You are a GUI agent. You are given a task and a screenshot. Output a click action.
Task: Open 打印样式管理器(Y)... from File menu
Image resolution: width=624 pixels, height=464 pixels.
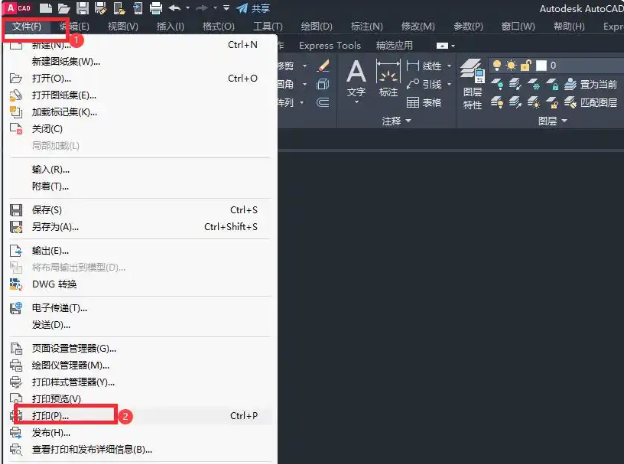pyautogui.click(x=139, y=382)
